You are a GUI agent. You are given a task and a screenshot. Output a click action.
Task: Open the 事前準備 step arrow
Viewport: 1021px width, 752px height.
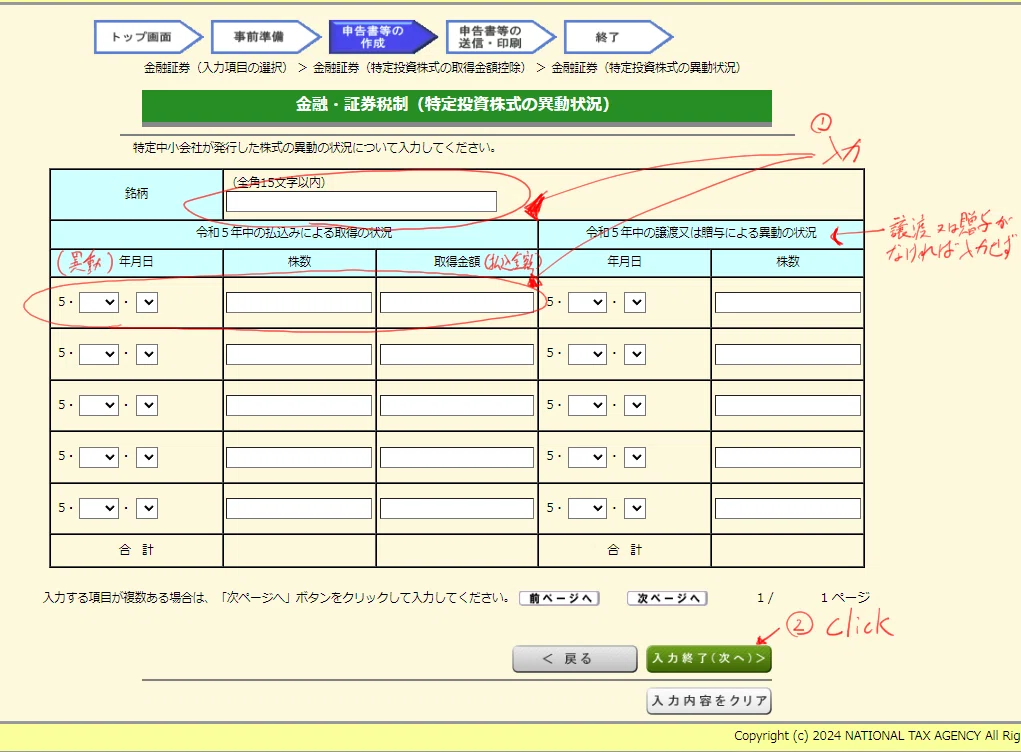click(x=266, y=37)
